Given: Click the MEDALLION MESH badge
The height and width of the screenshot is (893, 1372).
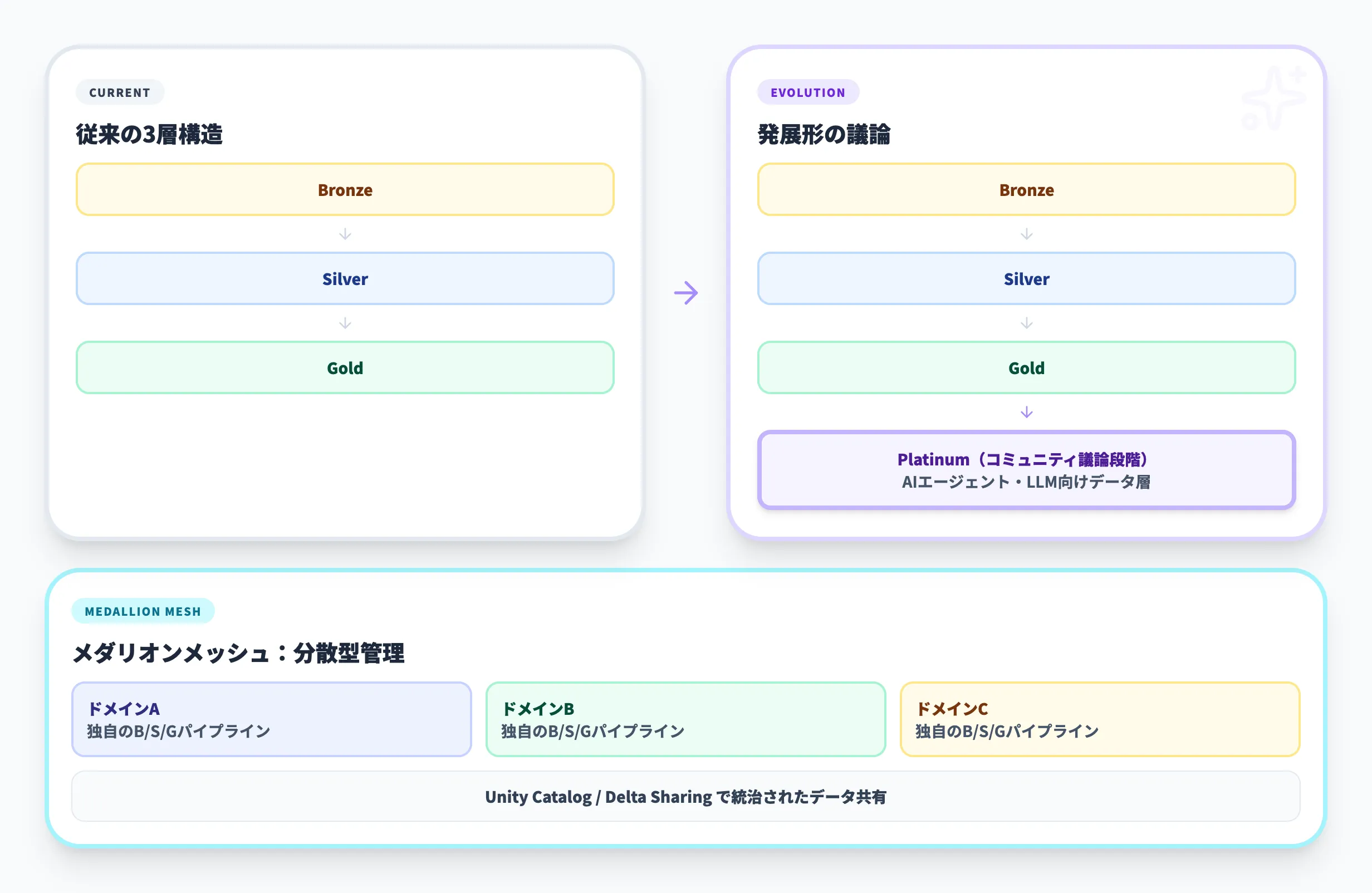Looking at the screenshot, I should (x=143, y=611).
